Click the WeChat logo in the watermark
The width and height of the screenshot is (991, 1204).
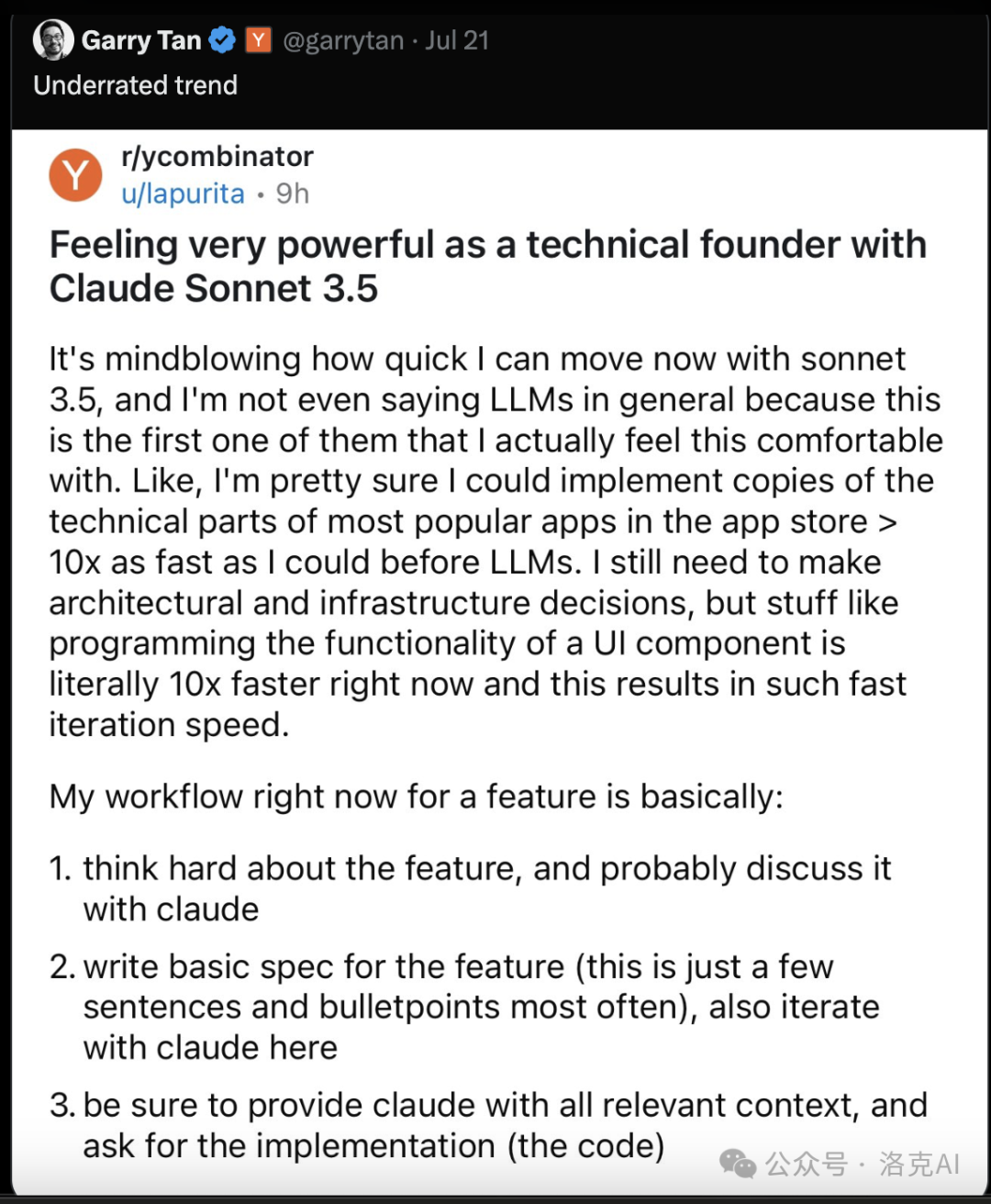coord(738,1164)
